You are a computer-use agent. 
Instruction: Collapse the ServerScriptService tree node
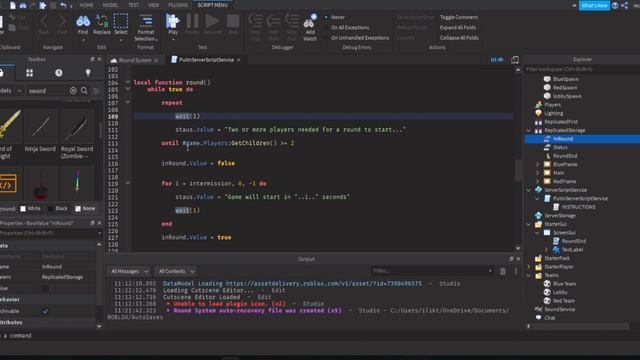[x=529, y=190]
